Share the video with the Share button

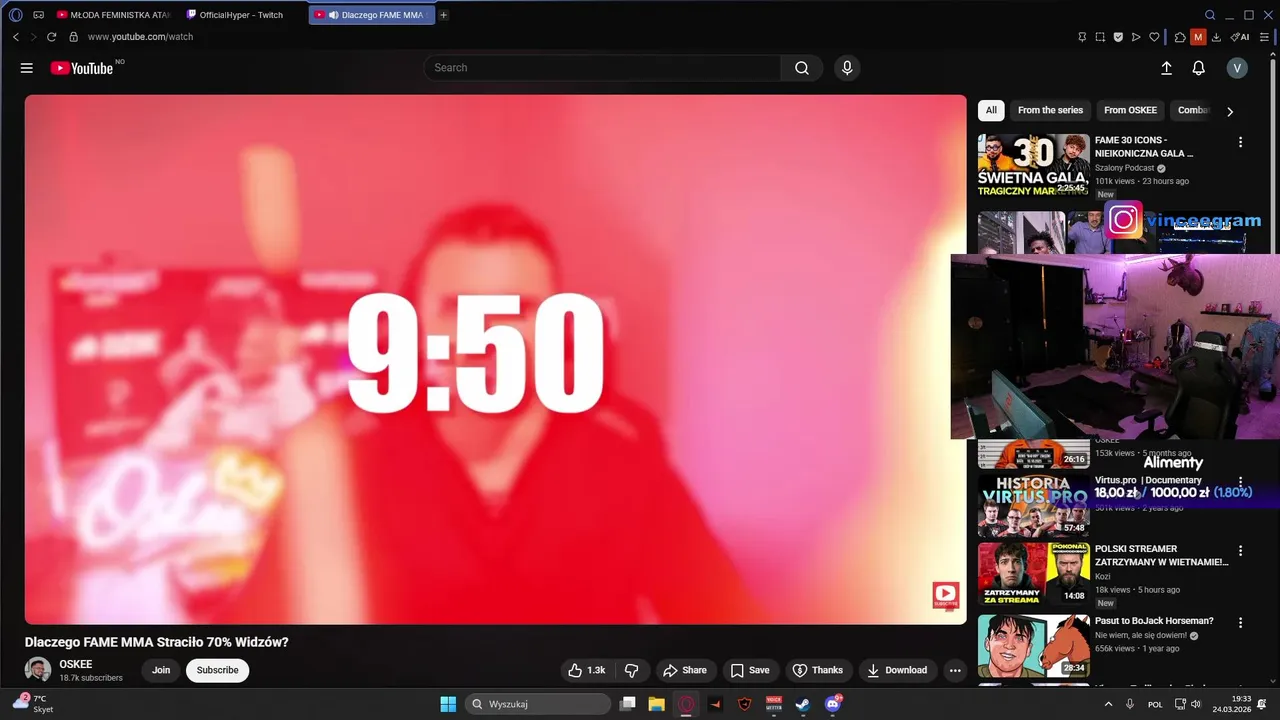click(x=685, y=670)
